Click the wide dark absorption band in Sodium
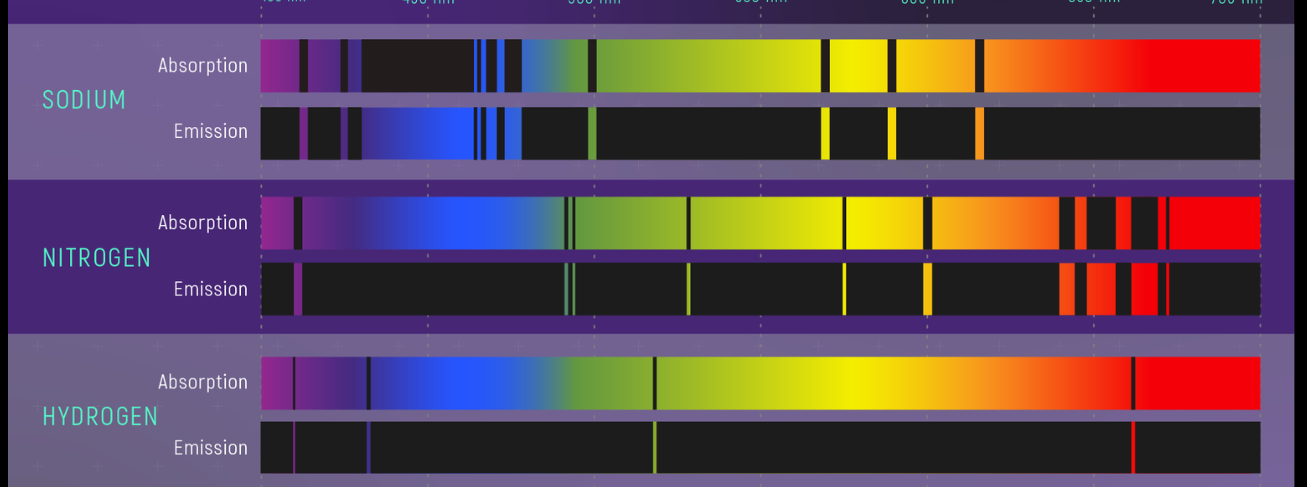This screenshot has height=487, width=1307. (x=417, y=66)
